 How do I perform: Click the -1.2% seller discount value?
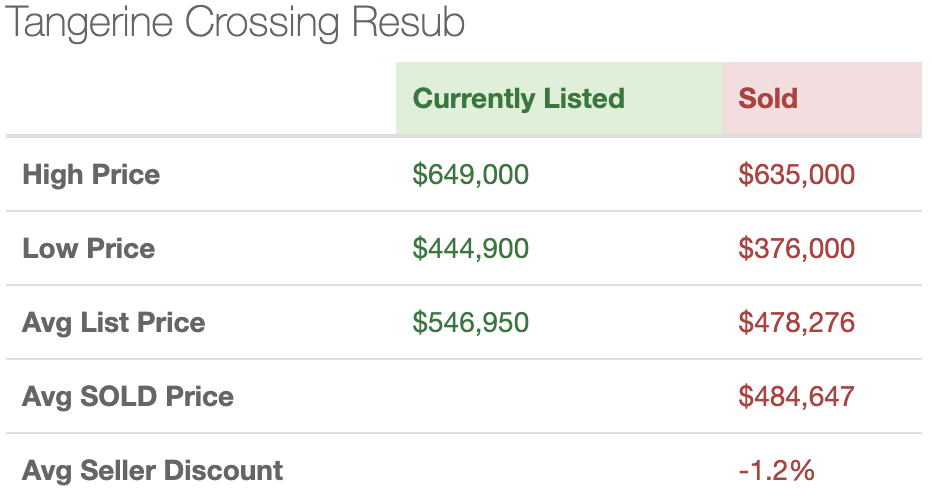click(776, 471)
